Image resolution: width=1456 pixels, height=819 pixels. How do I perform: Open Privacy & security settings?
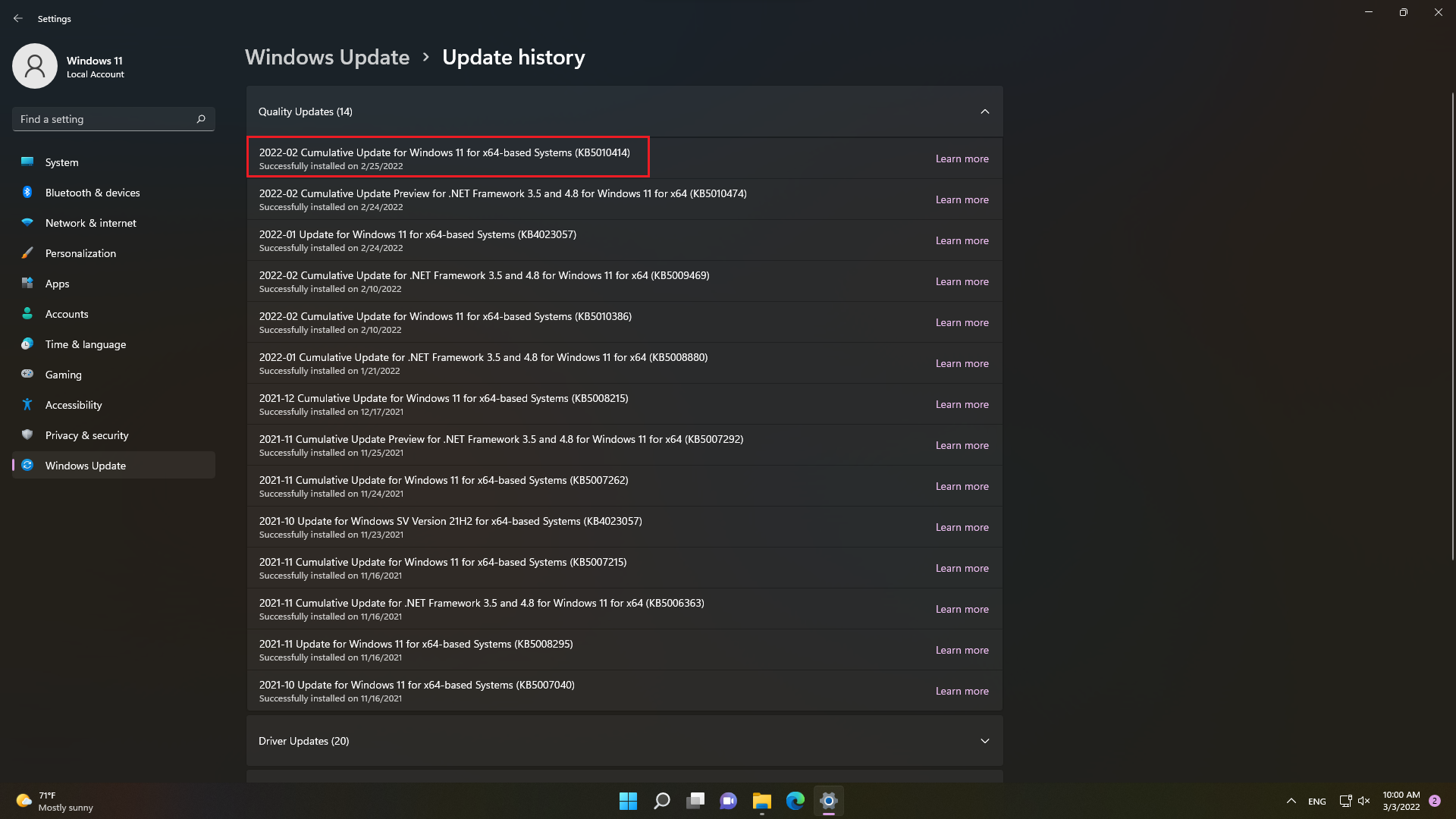(114, 435)
